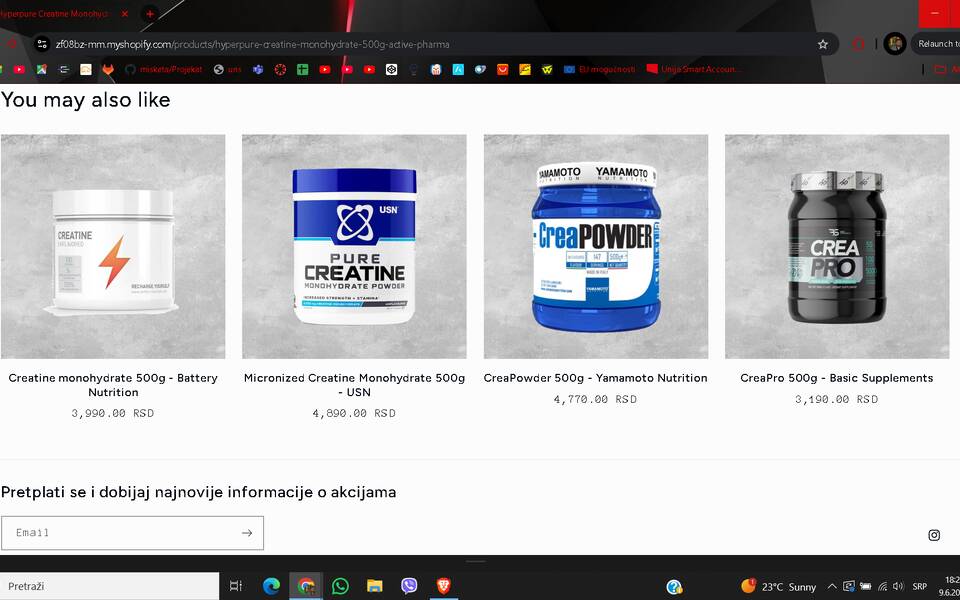Viewport: 960px width, 600px height.
Task: Click the 4,890.00 RSD price
Action: pos(354,413)
